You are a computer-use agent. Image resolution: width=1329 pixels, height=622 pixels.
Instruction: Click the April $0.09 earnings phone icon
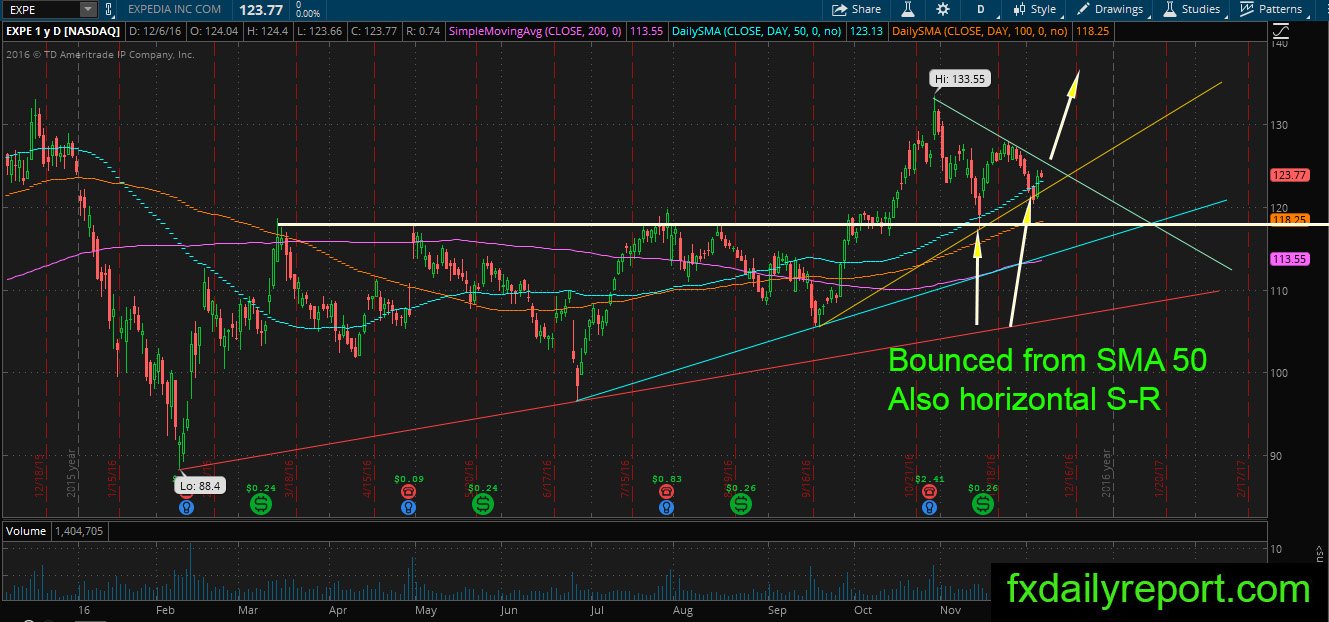[x=408, y=492]
